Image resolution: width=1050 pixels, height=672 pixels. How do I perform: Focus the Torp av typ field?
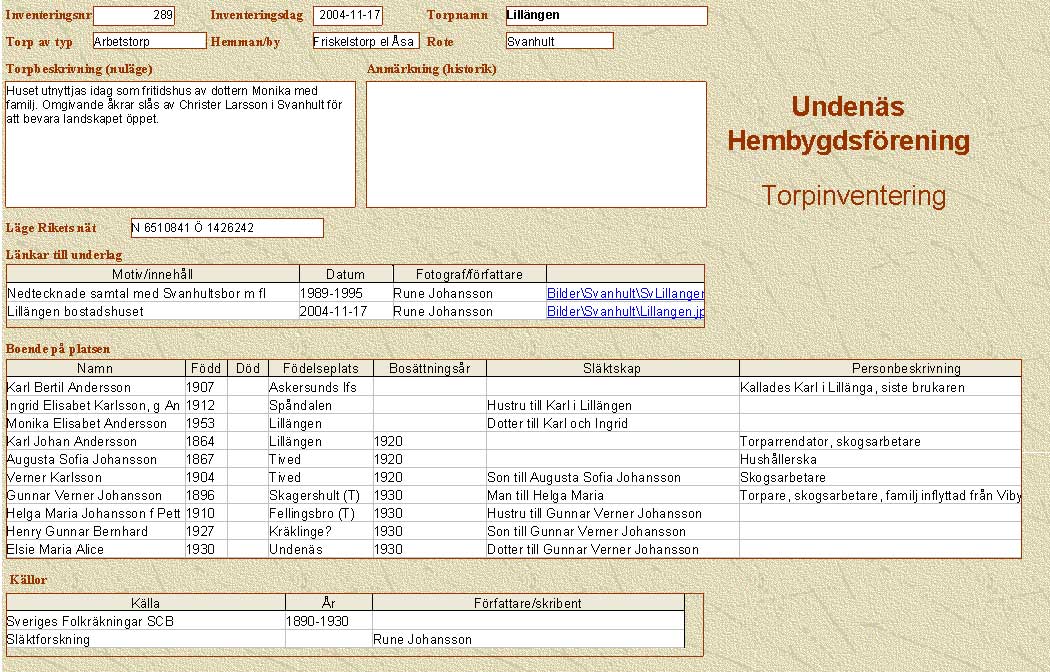(149, 41)
